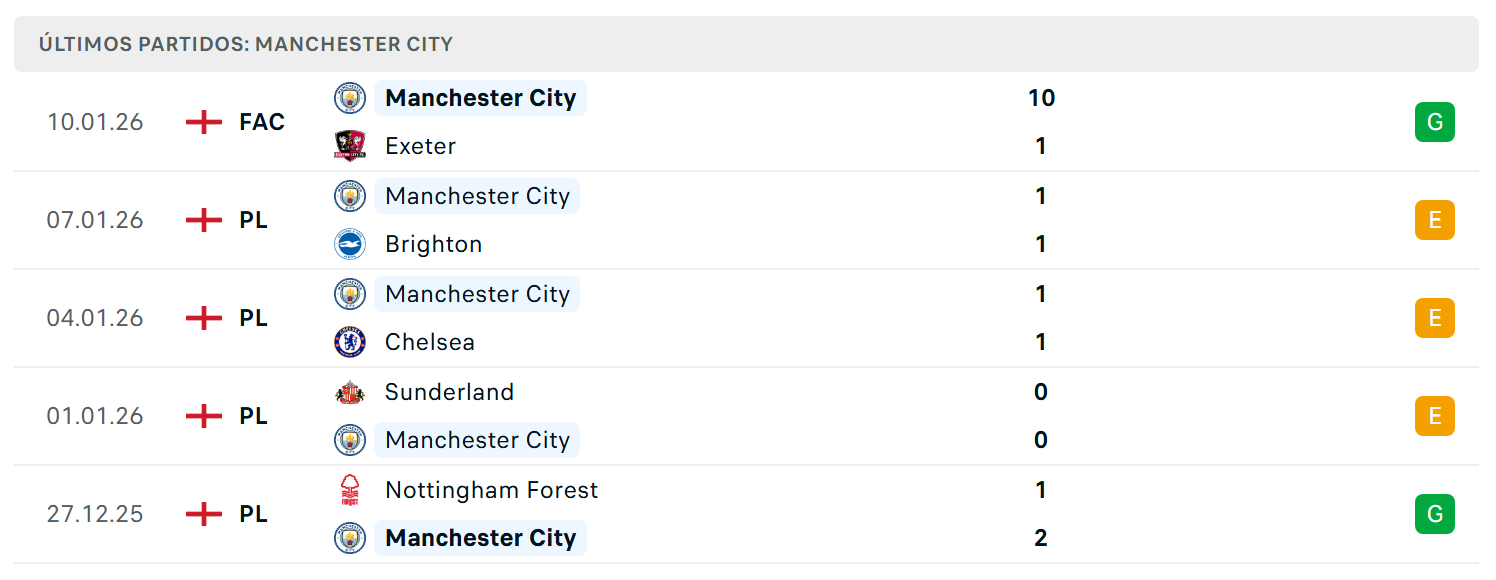Click the Chelsea club crest icon
Screen dimensions: 1496x580
350,342
